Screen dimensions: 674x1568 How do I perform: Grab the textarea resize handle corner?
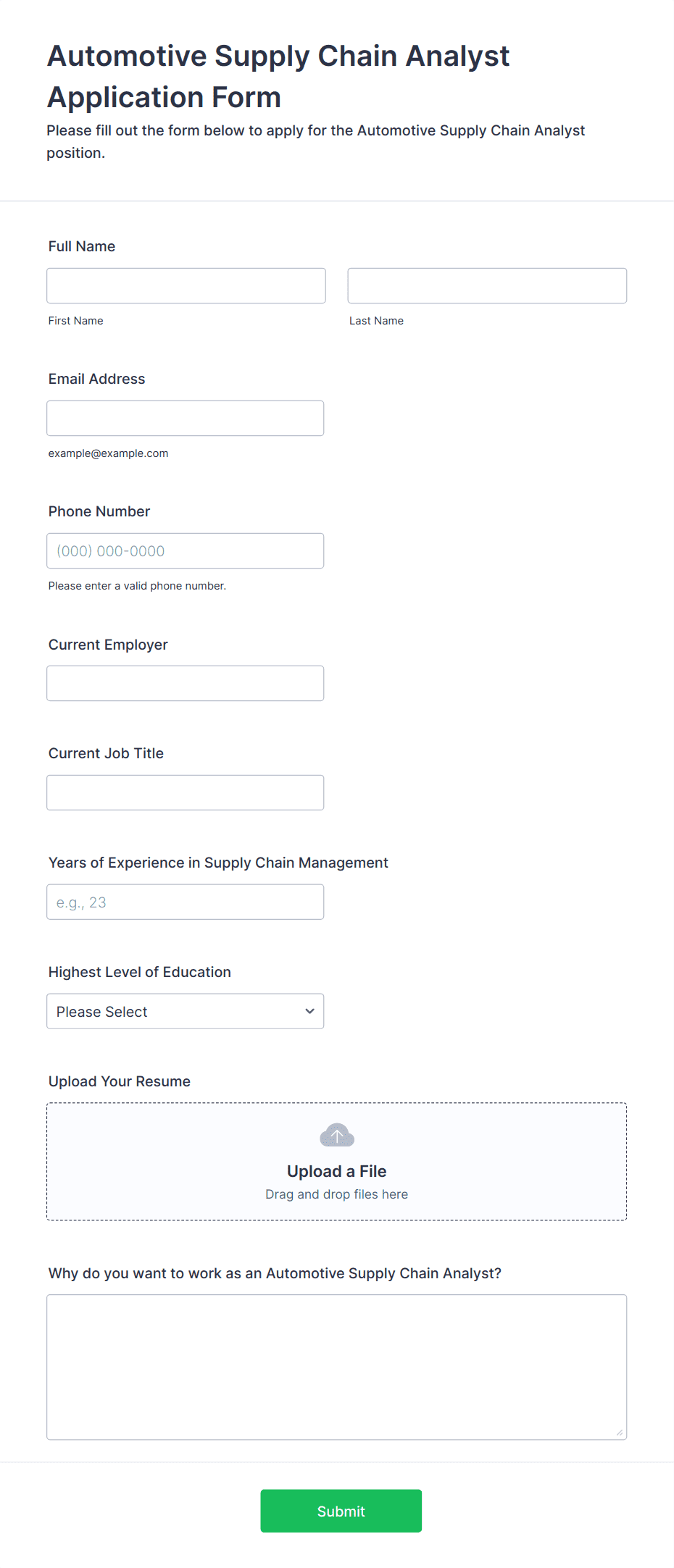click(x=620, y=1433)
